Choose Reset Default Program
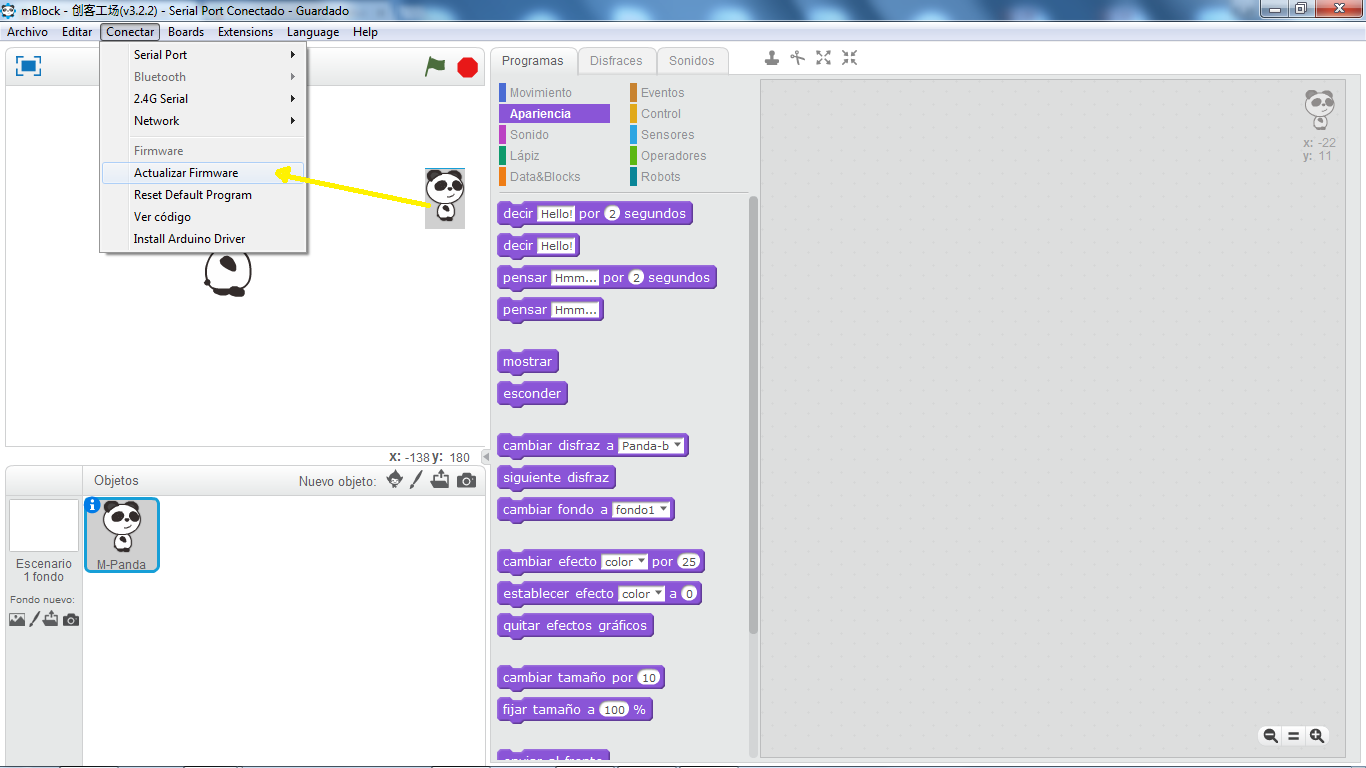1366x768 pixels. (x=203, y=195)
